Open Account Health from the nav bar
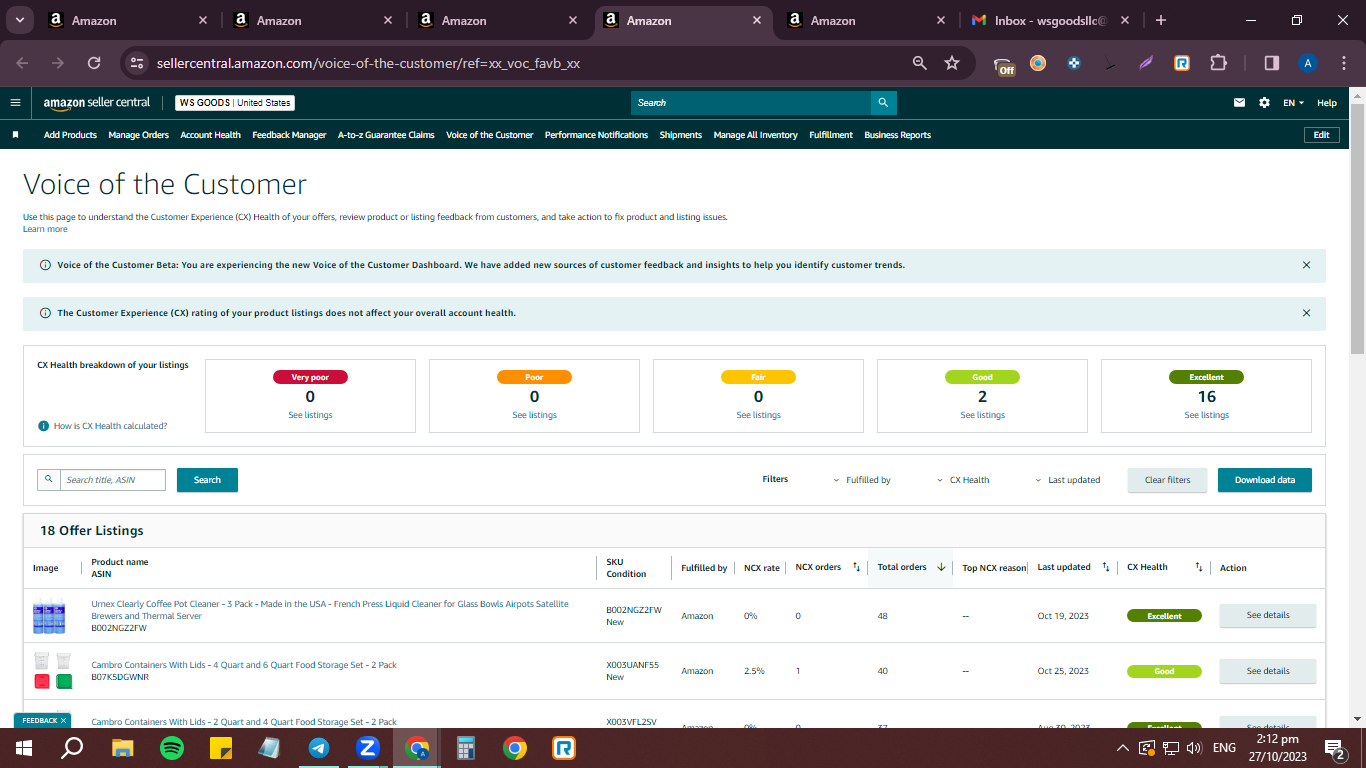This screenshot has width=1366, height=768. coord(210,135)
